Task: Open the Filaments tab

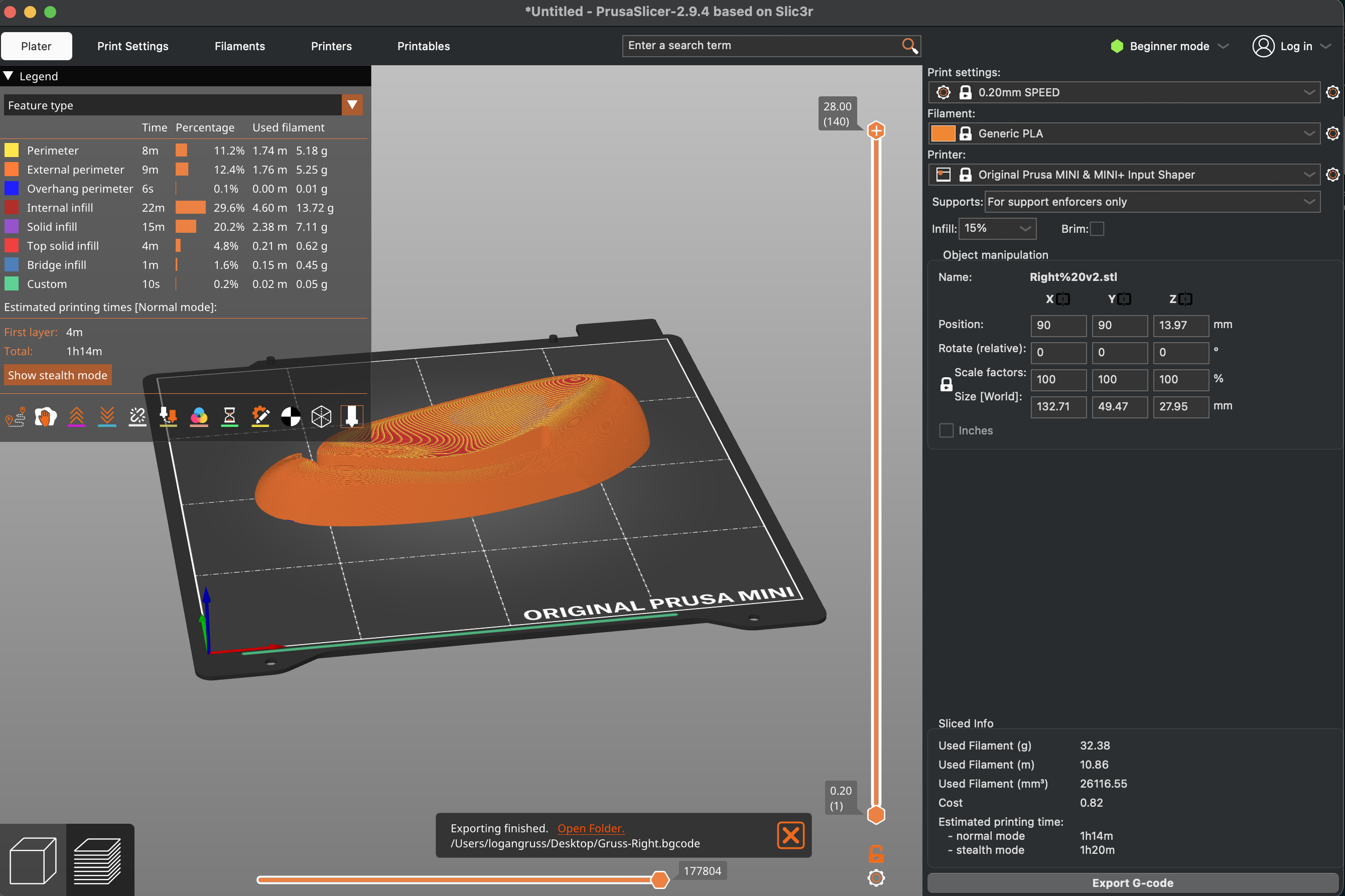Action: [239, 46]
